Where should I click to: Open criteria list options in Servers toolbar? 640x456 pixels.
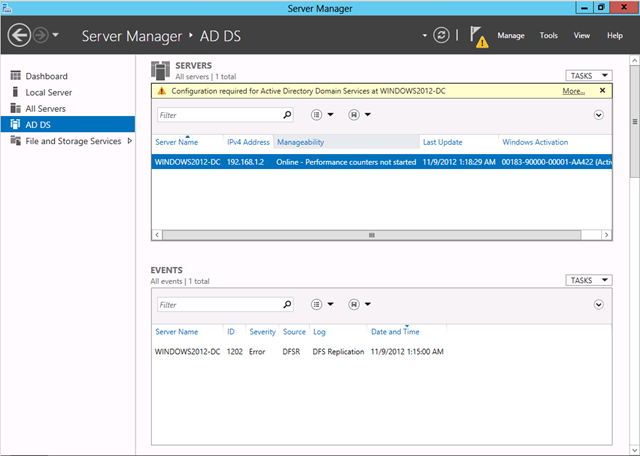pyautogui.click(x=316, y=115)
